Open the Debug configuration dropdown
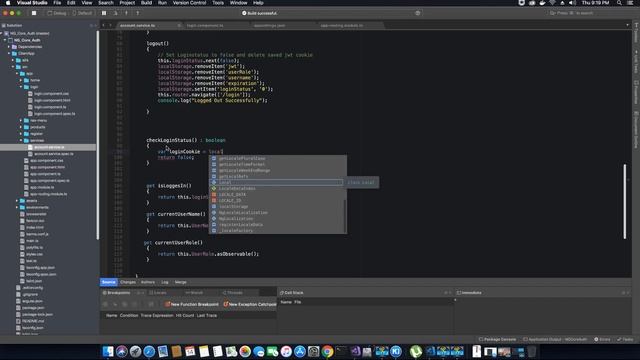The height and width of the screenshot is (360, 640). [57, 13]
